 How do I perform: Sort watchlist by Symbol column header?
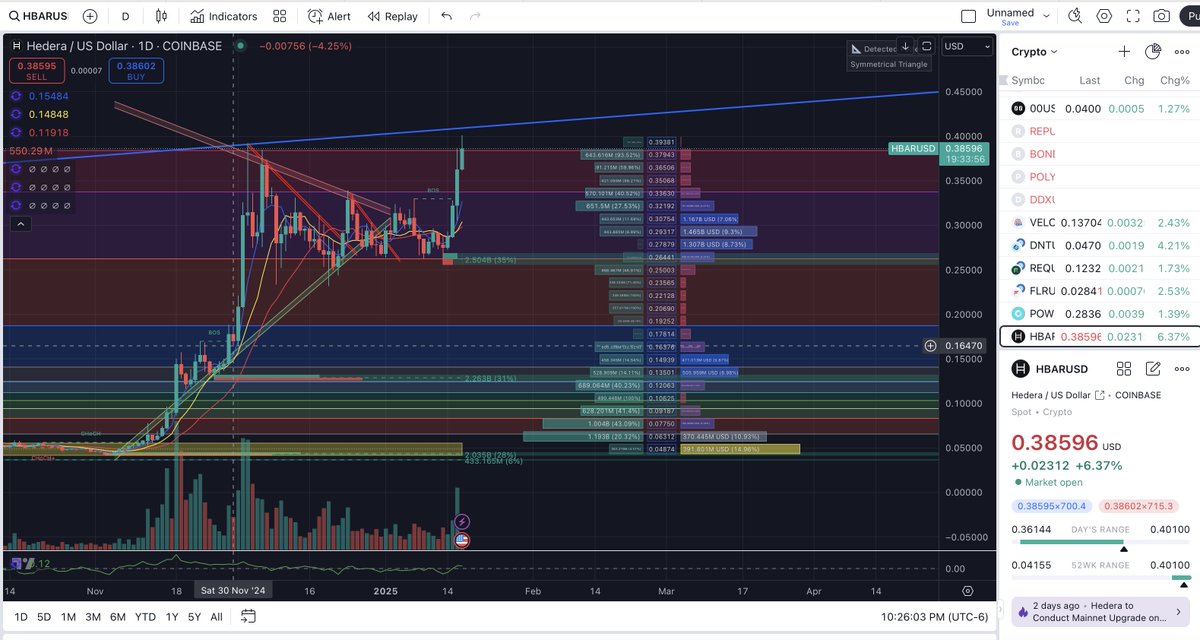point(1028,80)
